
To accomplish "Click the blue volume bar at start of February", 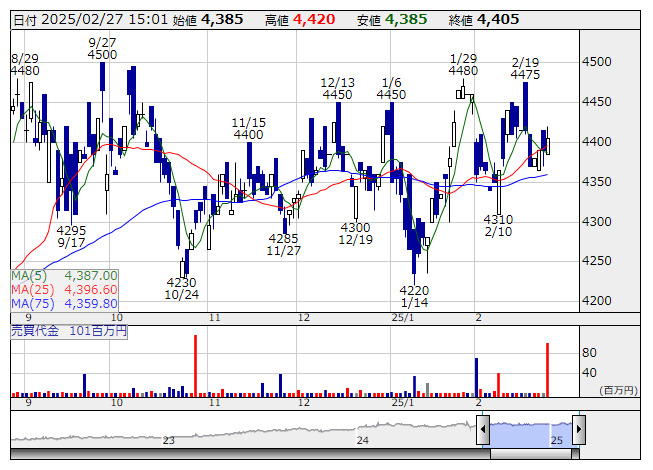I will point(476,377).
